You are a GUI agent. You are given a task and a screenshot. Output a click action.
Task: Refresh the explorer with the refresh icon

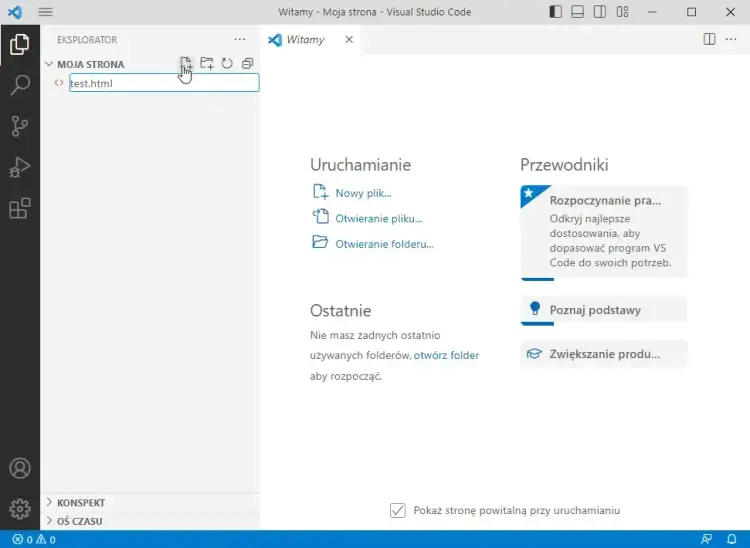pos(227,63)
